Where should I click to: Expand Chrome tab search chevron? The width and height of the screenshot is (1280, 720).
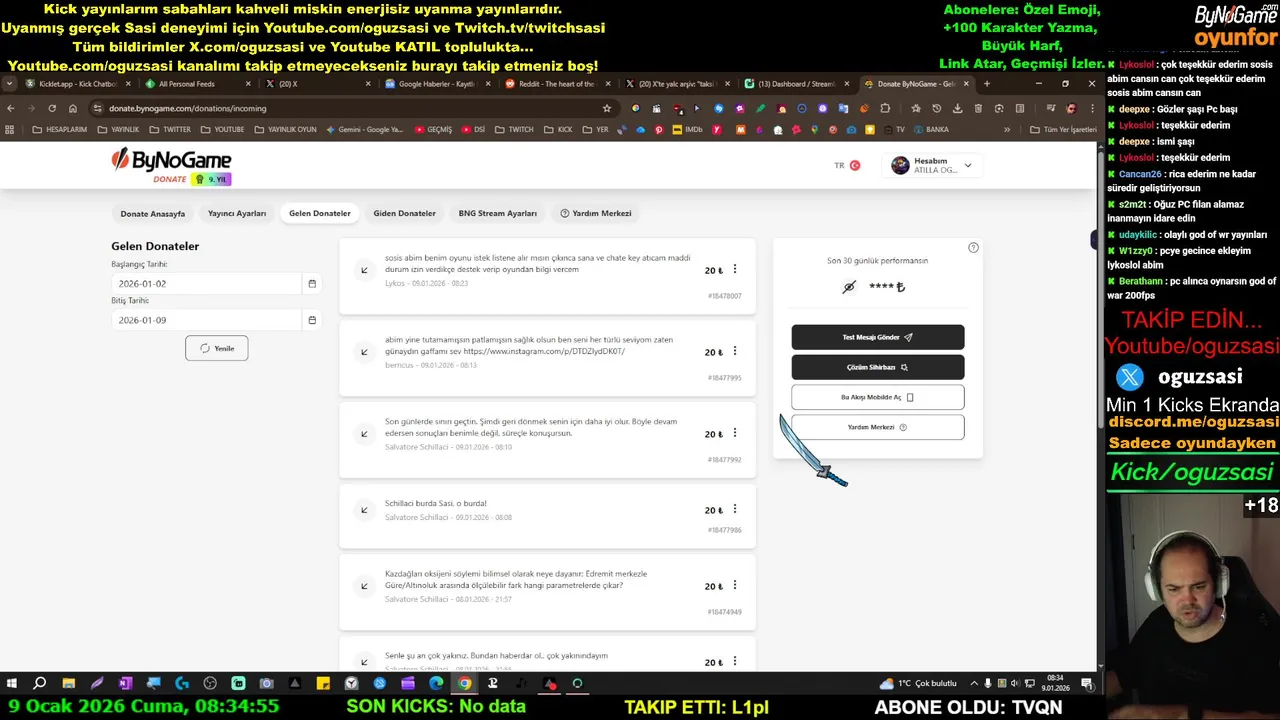(10, 84)
